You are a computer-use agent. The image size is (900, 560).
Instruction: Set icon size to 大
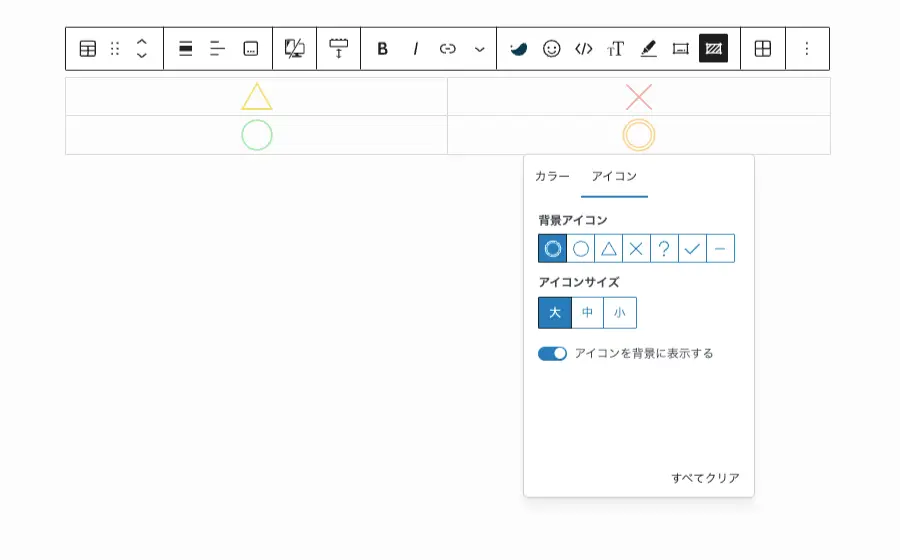pos(554,313)
